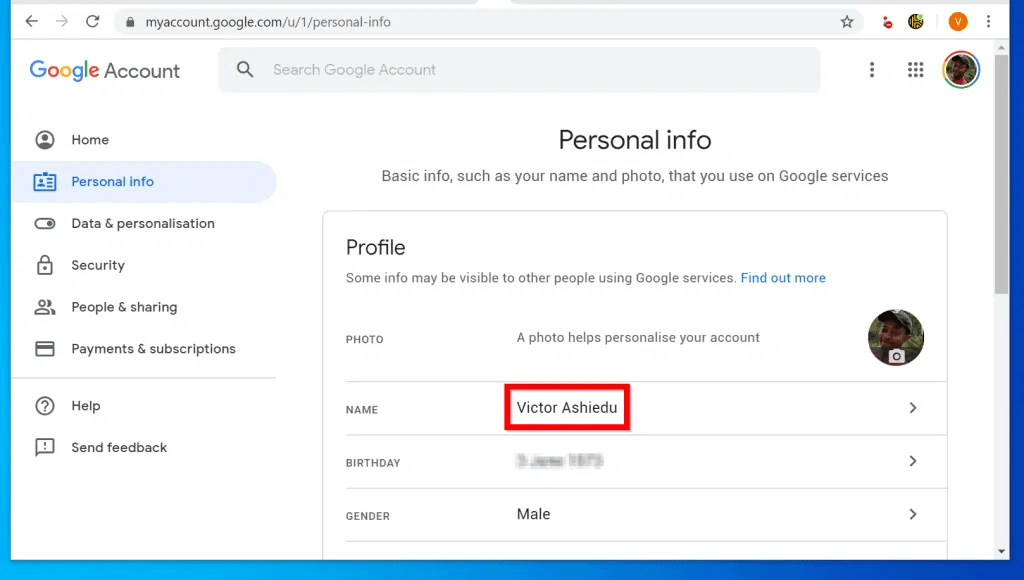
Task: Open People & sharing via its sidebar icon
Action: [x=45, y=307]
